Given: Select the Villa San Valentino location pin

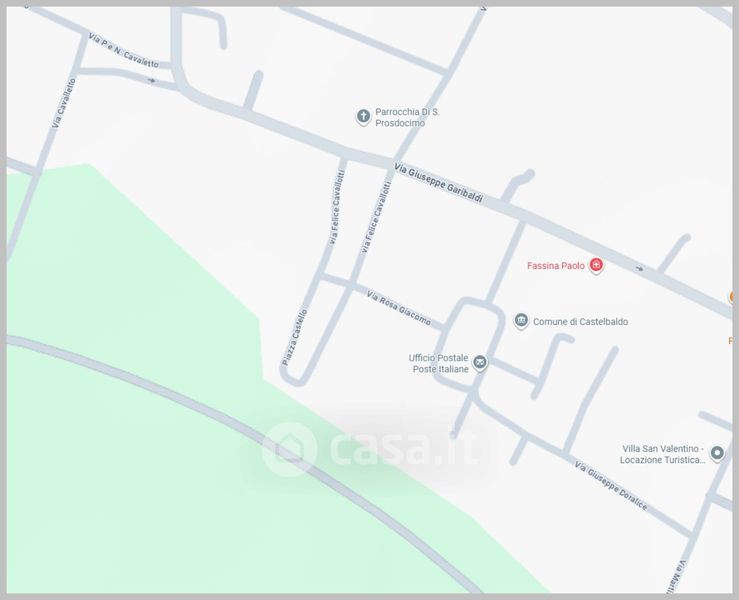Looking at the screenshot, I should 717,453.
